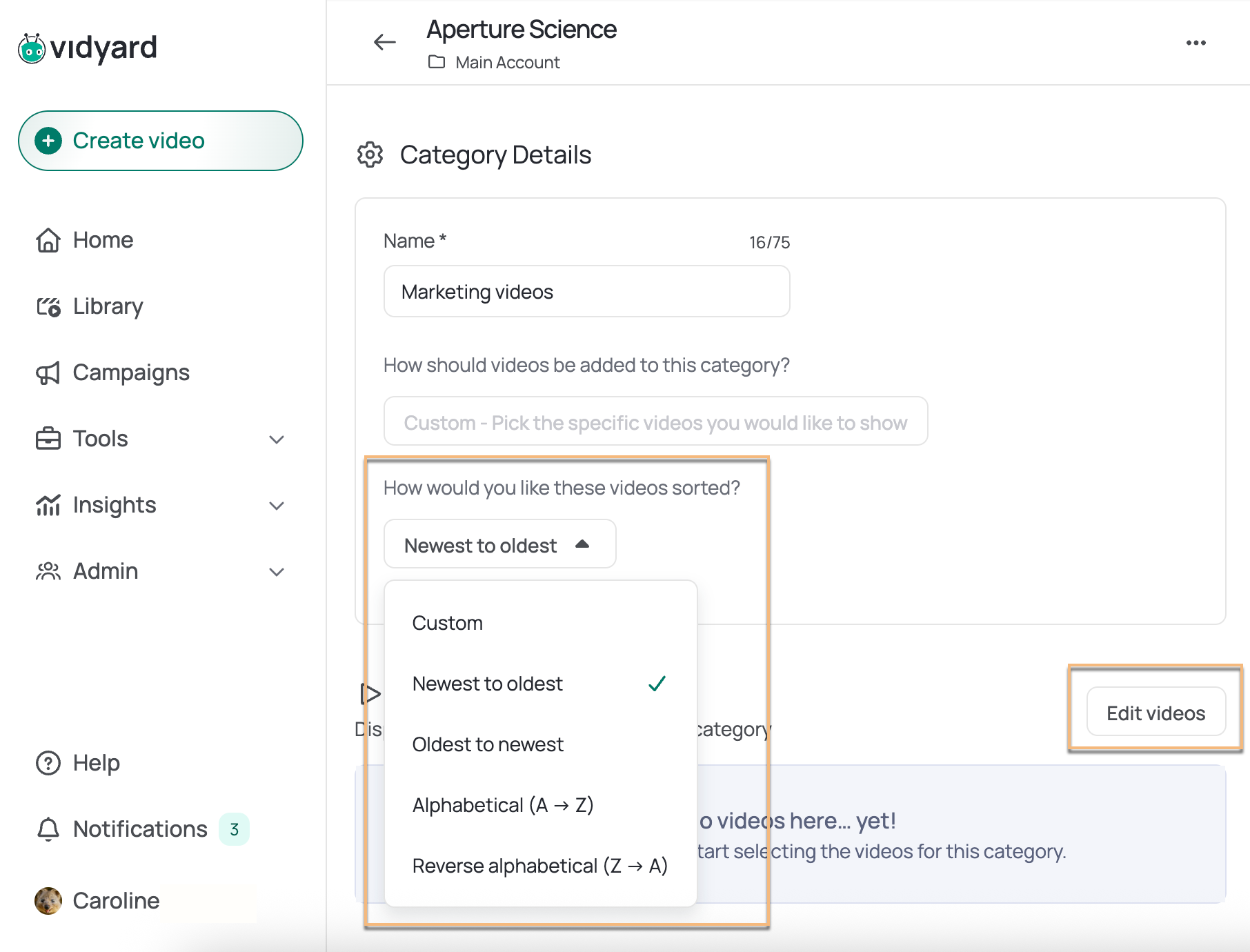Go back using the left arrow

(385, 42)
